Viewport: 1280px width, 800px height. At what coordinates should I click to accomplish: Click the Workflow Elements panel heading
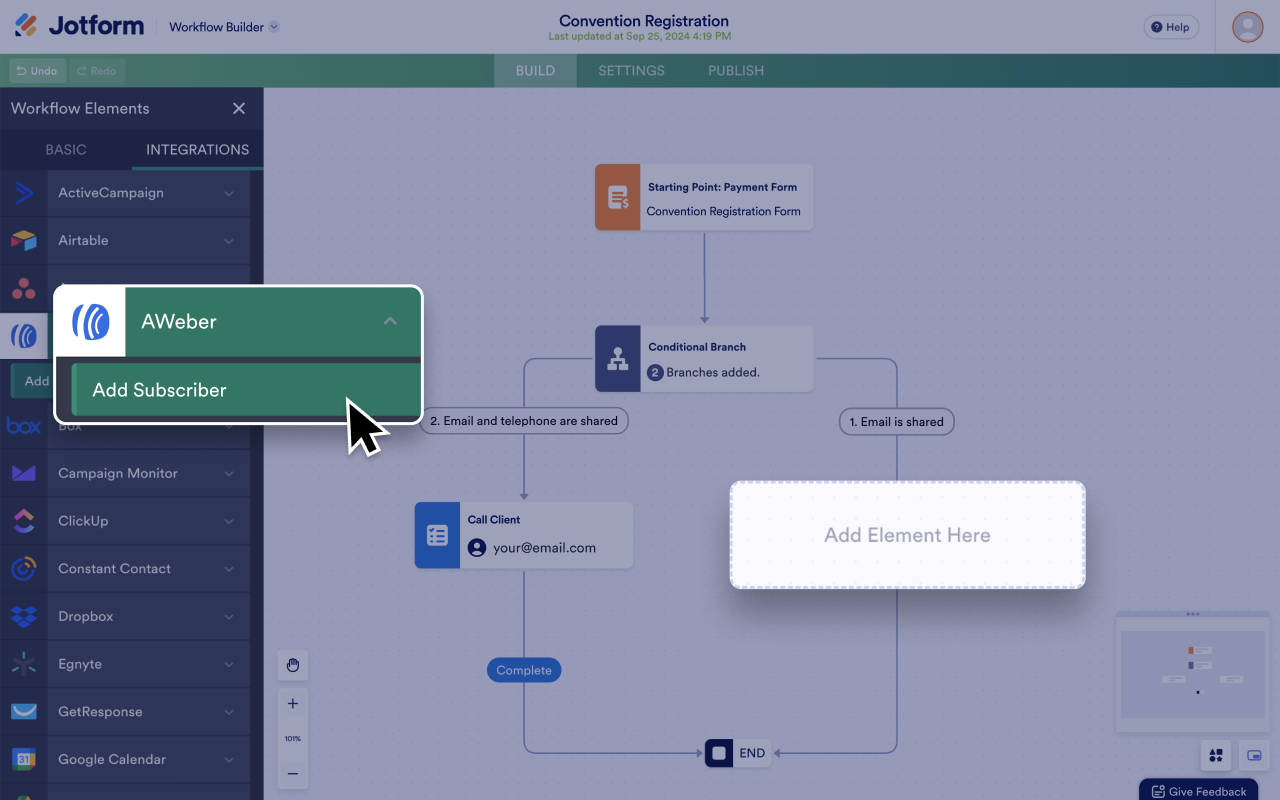(80, 108)
